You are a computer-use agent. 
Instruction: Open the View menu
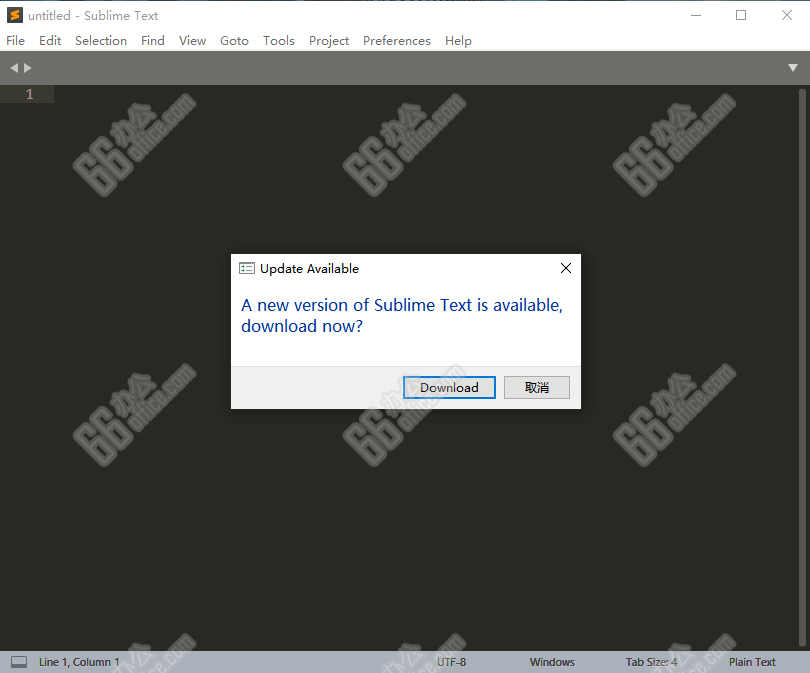[192, 41]
